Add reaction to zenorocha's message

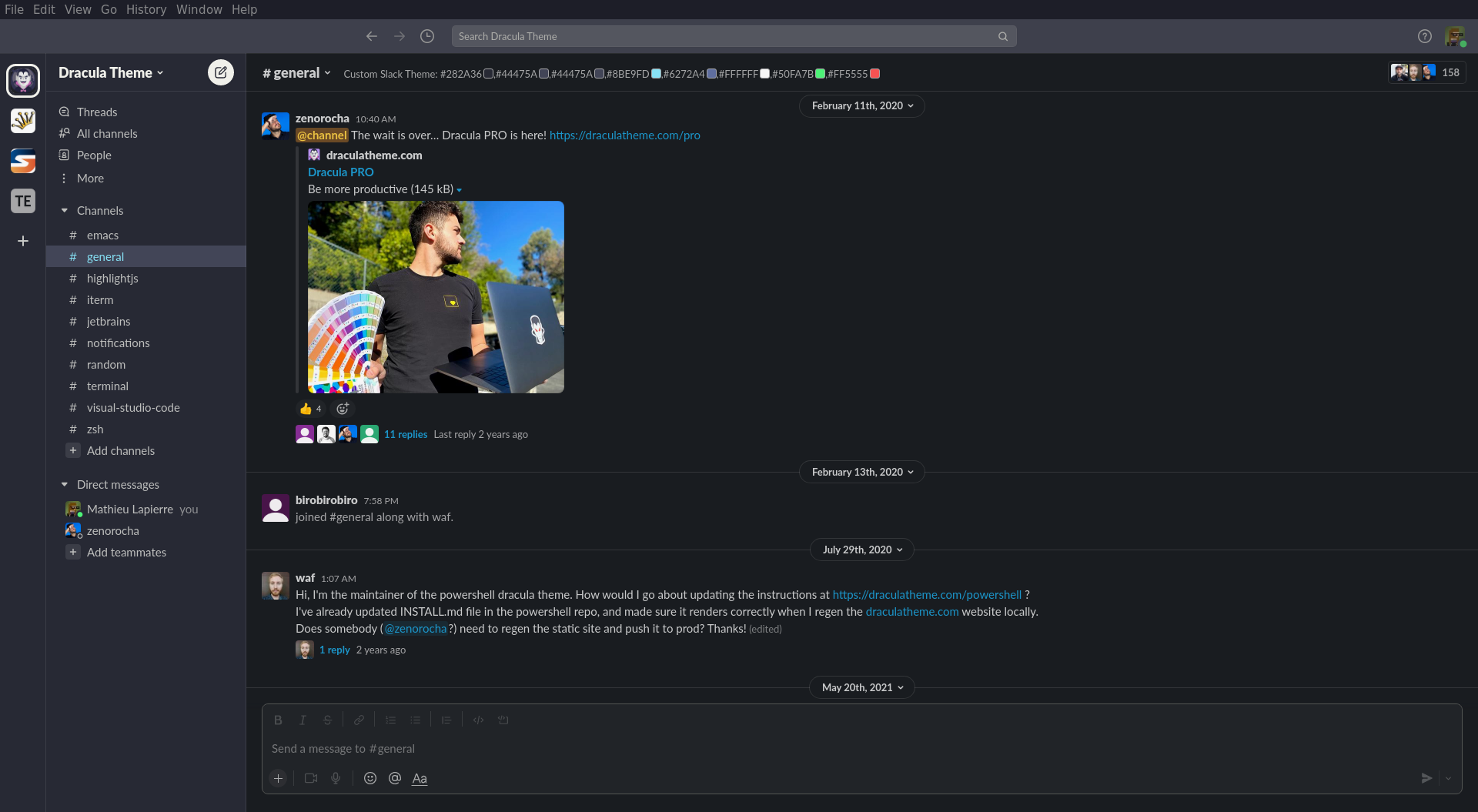click(343, 409)
